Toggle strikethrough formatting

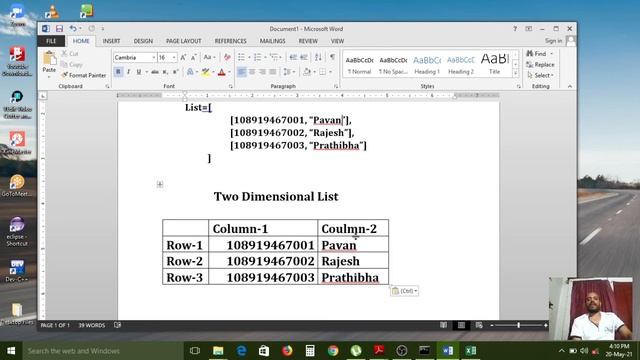155,72
